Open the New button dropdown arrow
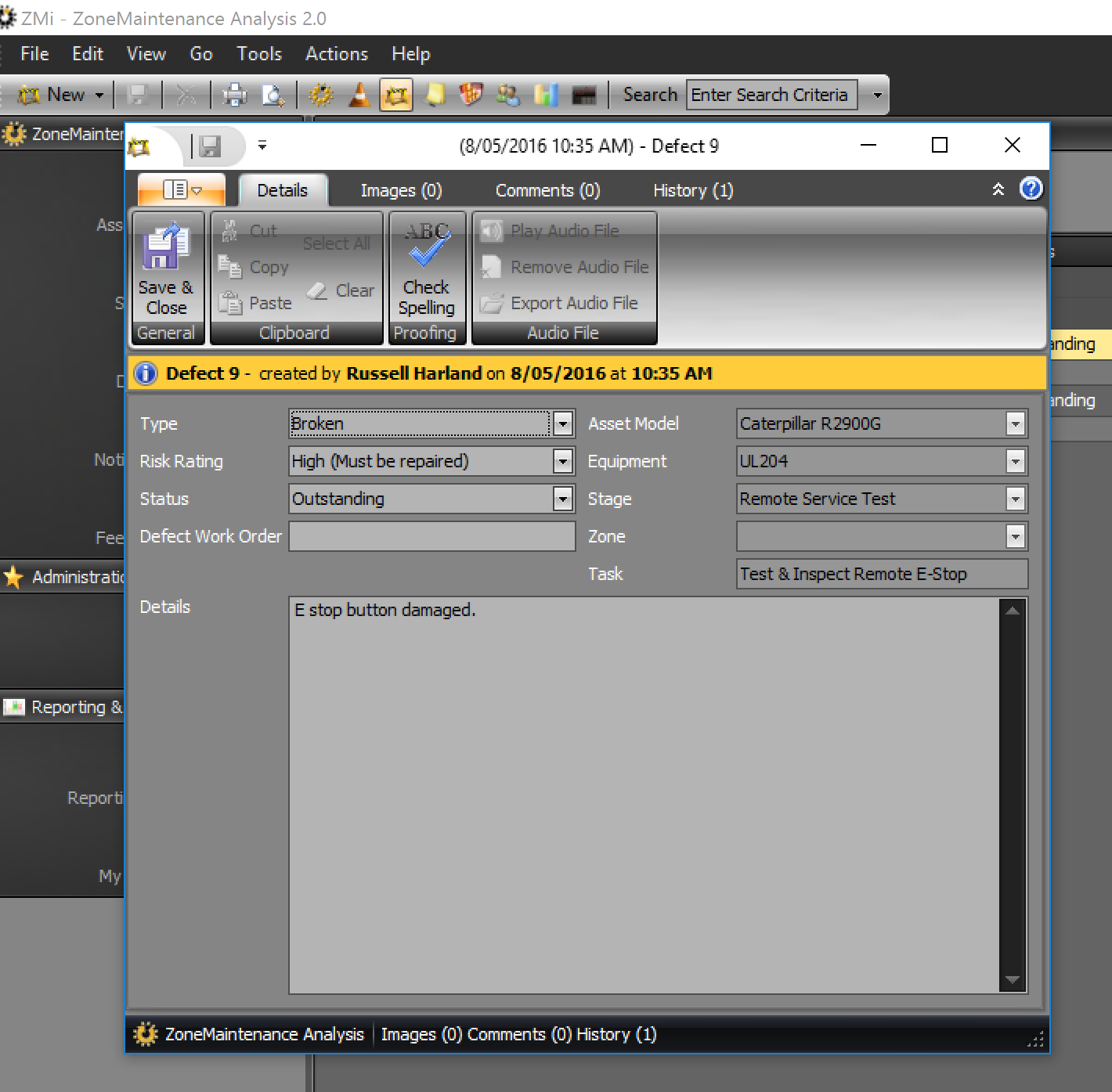Screen dimensions: 1112x1092 pos(99,96)
